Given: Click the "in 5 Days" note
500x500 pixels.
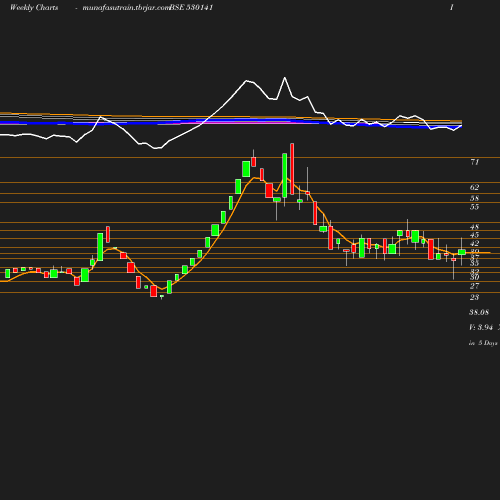Looking at the screenshot, I should point(483,343).
